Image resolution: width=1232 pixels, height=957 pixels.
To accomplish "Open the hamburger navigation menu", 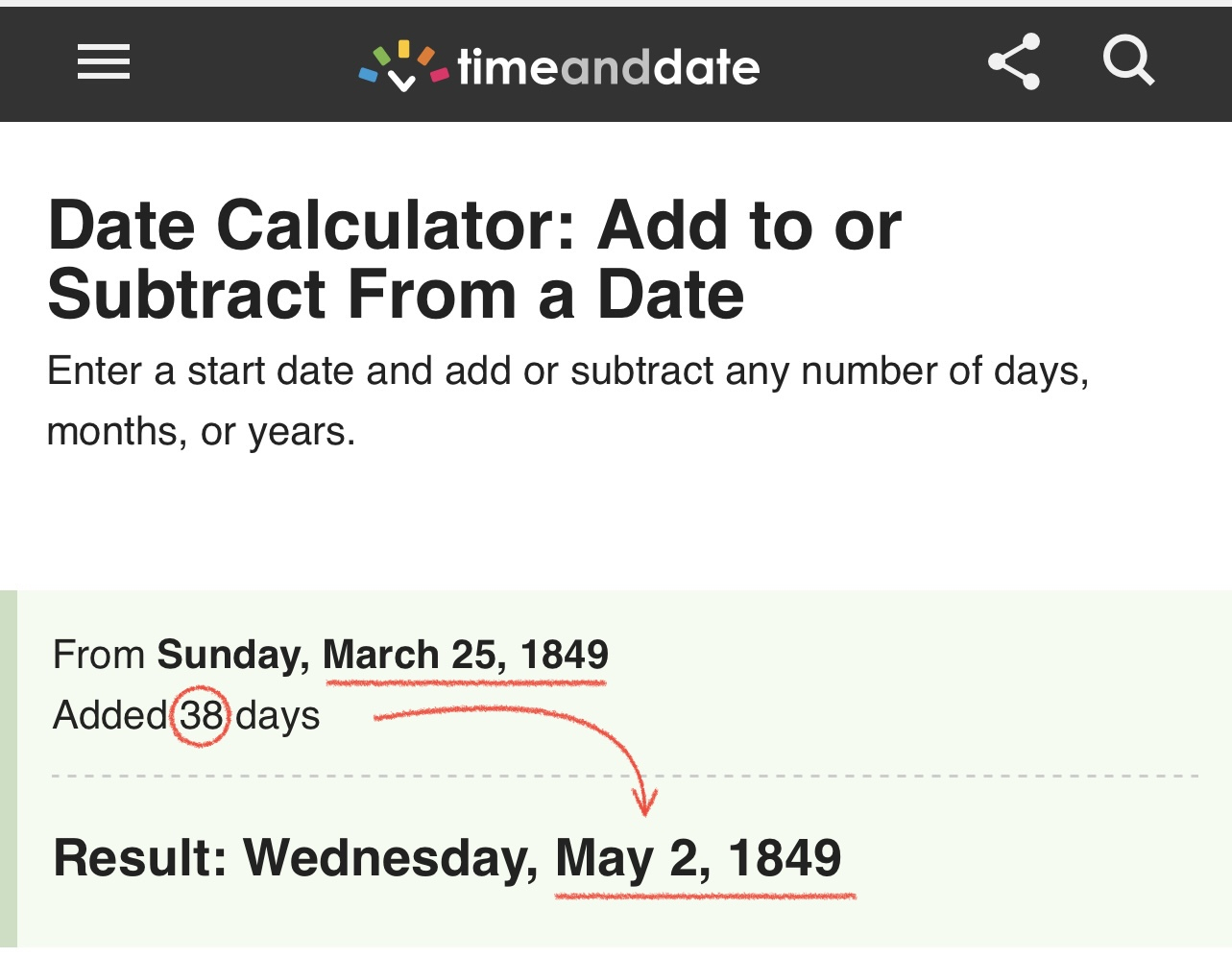I will tap(104, 63).
